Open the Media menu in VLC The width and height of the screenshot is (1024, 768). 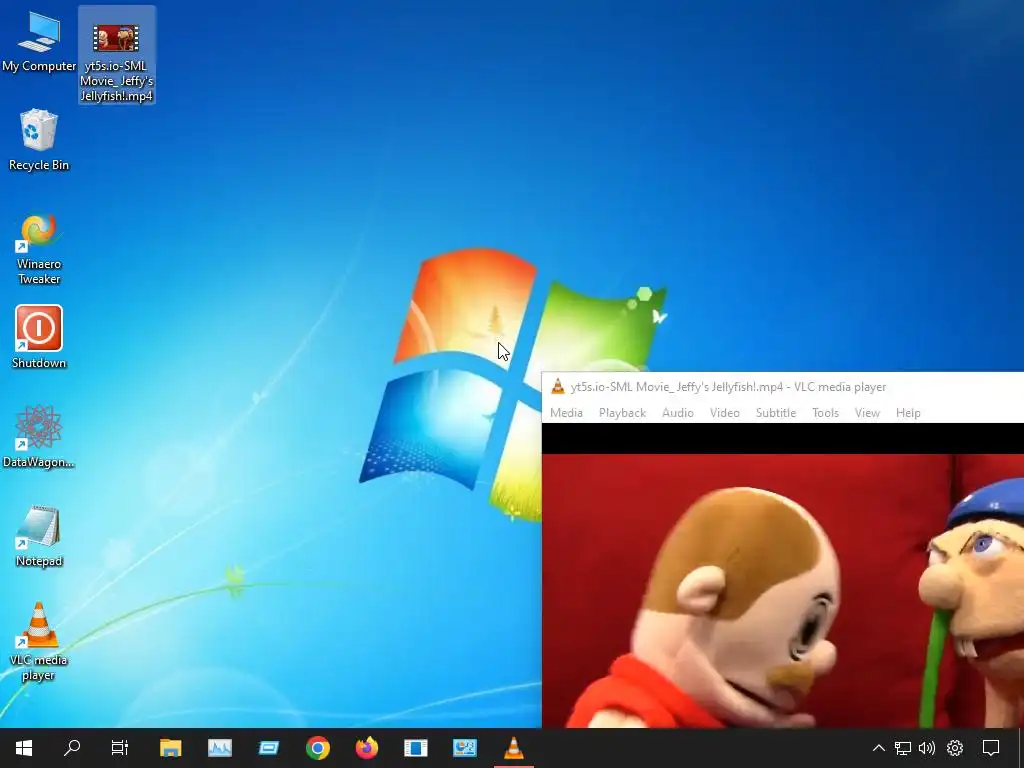coord(566,413)
